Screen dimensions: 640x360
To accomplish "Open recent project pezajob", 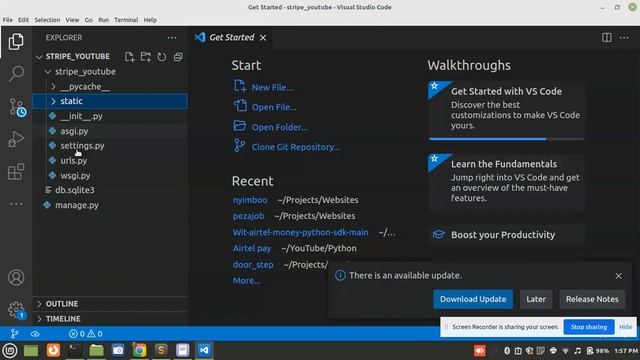I will pyautogui.click(x=248, y=216).
